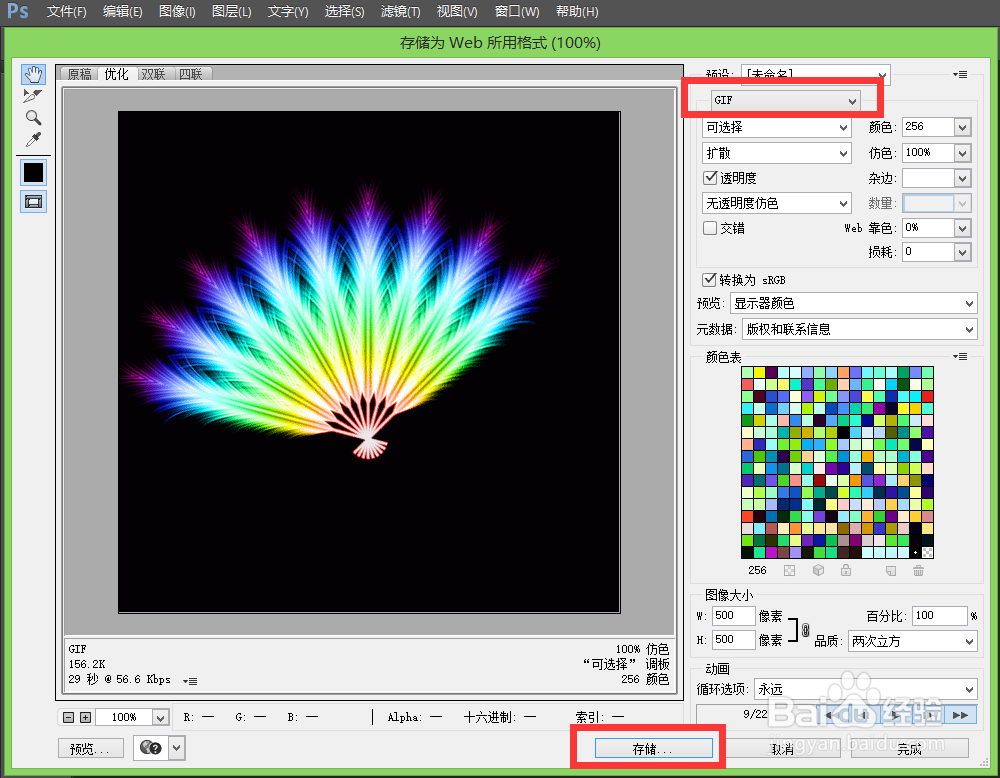
Task: Click the web-shift cube icon
Action: (819, 570)
